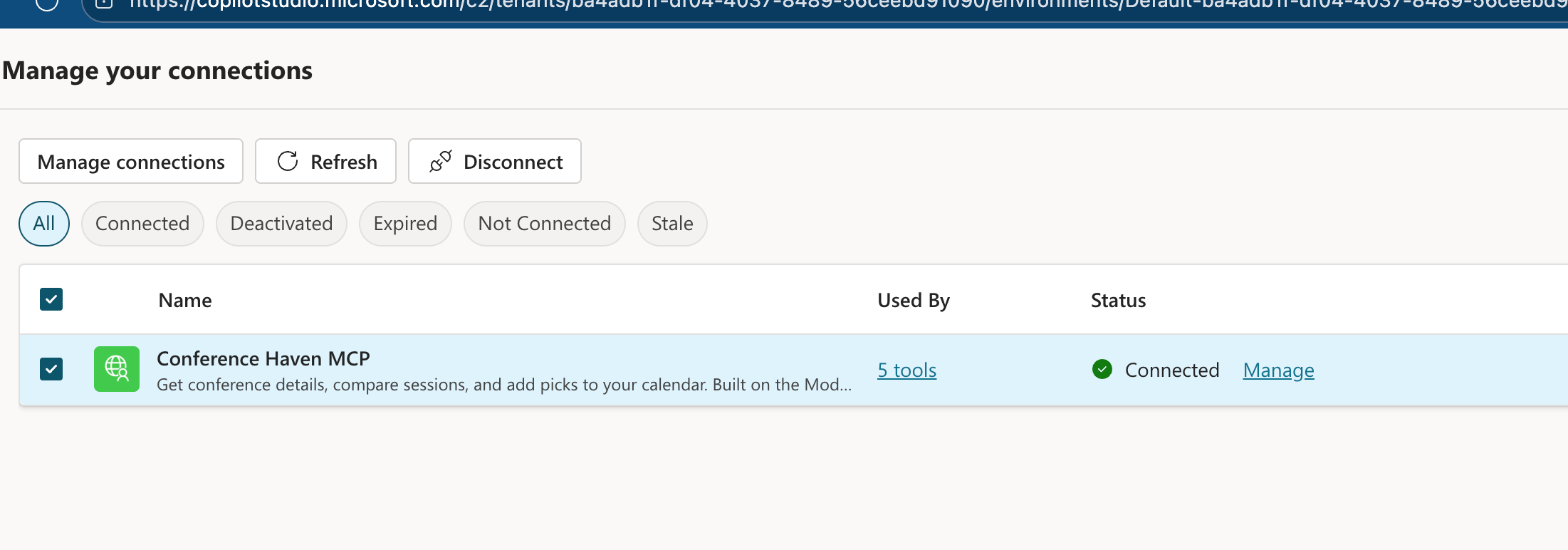Switch to the Stale filter
Screen dimensions: 1568x550
pos(672,224)
